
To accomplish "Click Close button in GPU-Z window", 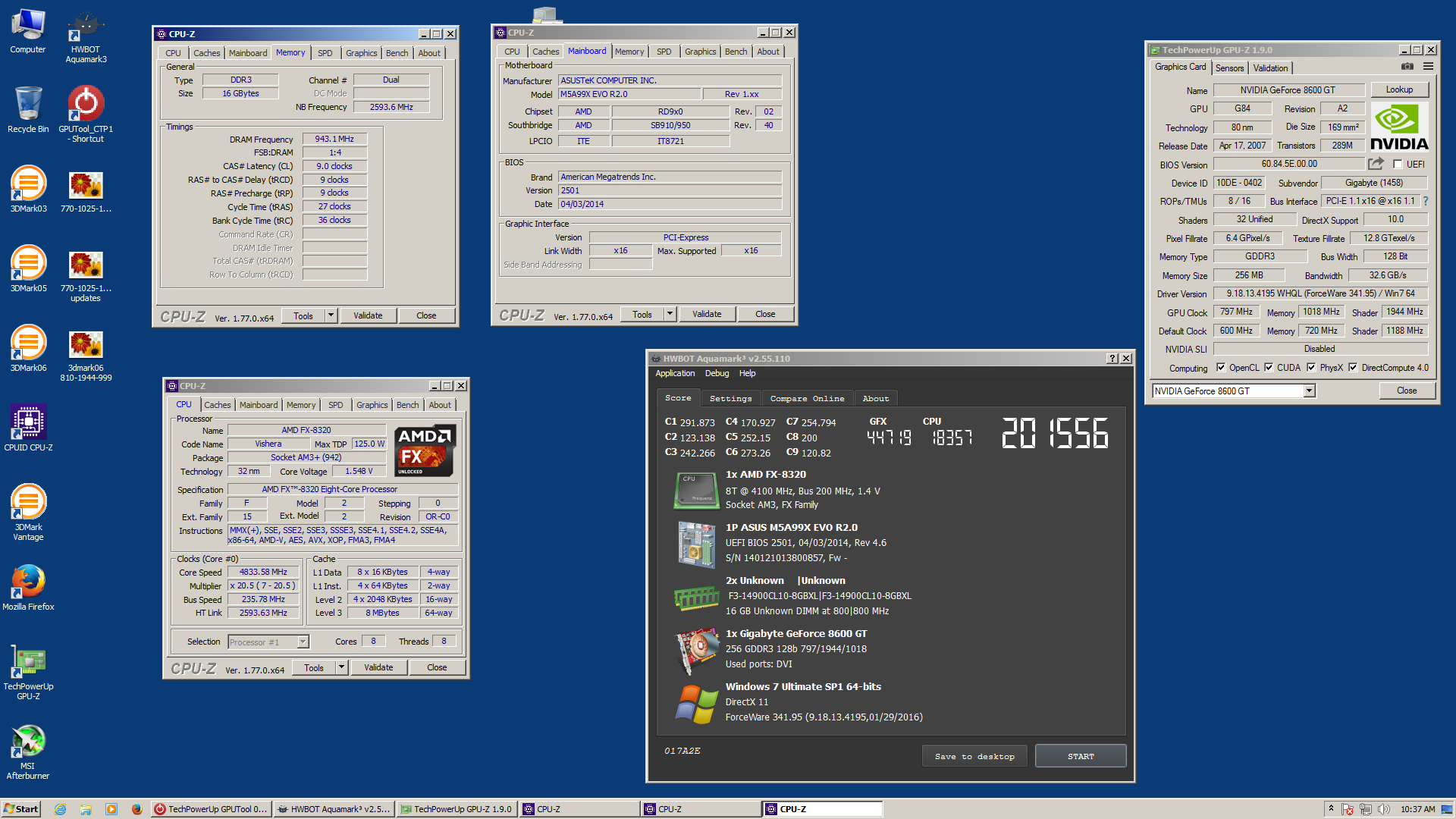I will [x=1407, y=391].
